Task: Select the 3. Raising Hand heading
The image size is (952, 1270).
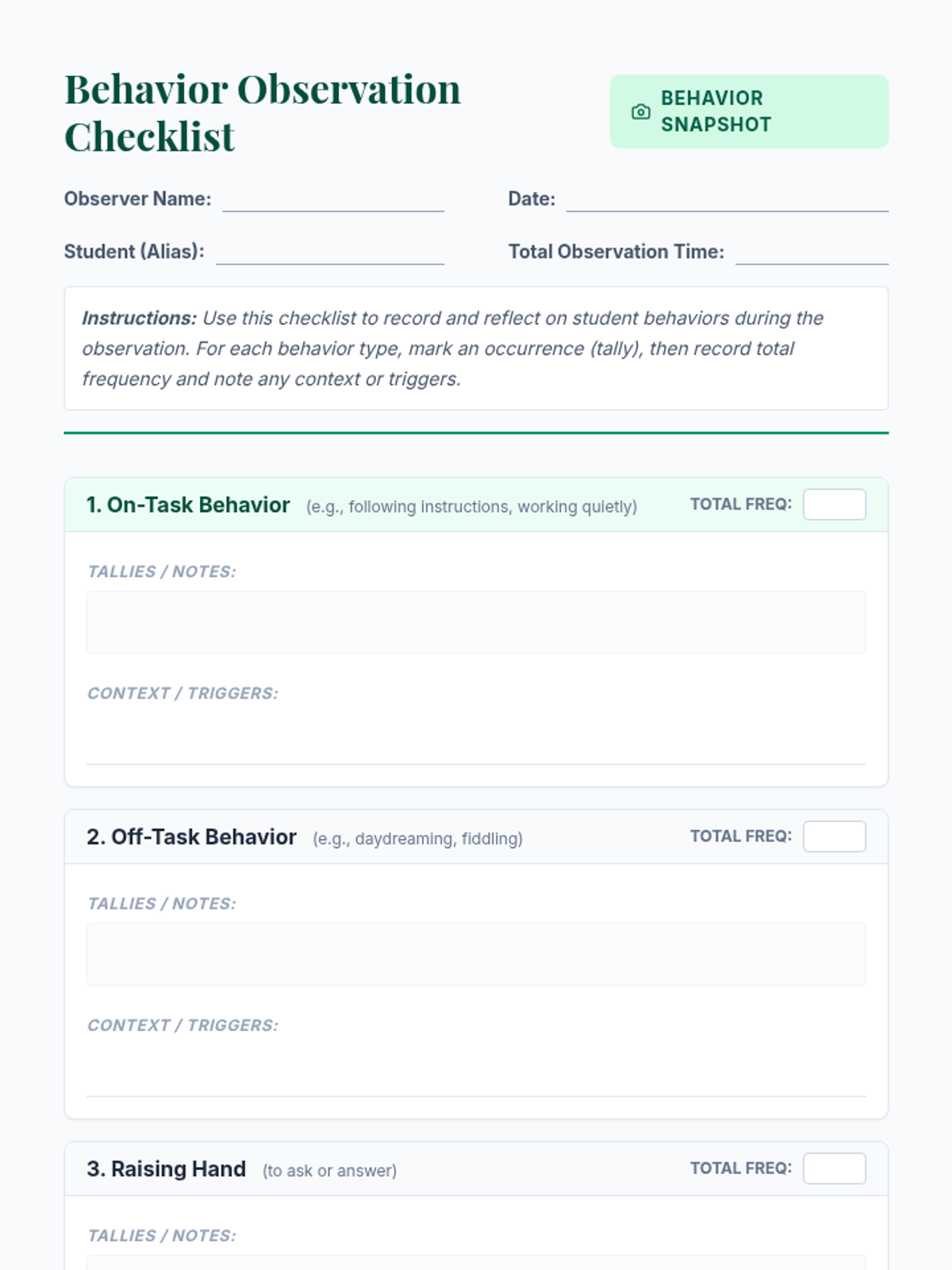Action: 167,1169
